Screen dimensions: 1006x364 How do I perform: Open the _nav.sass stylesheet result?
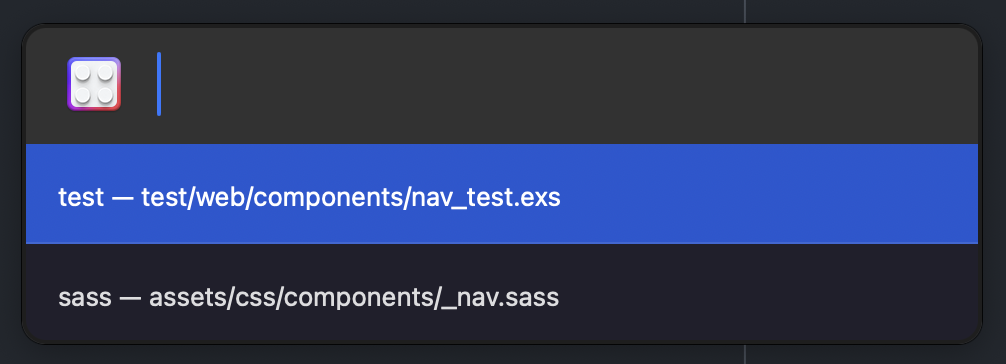coord(502,293)
